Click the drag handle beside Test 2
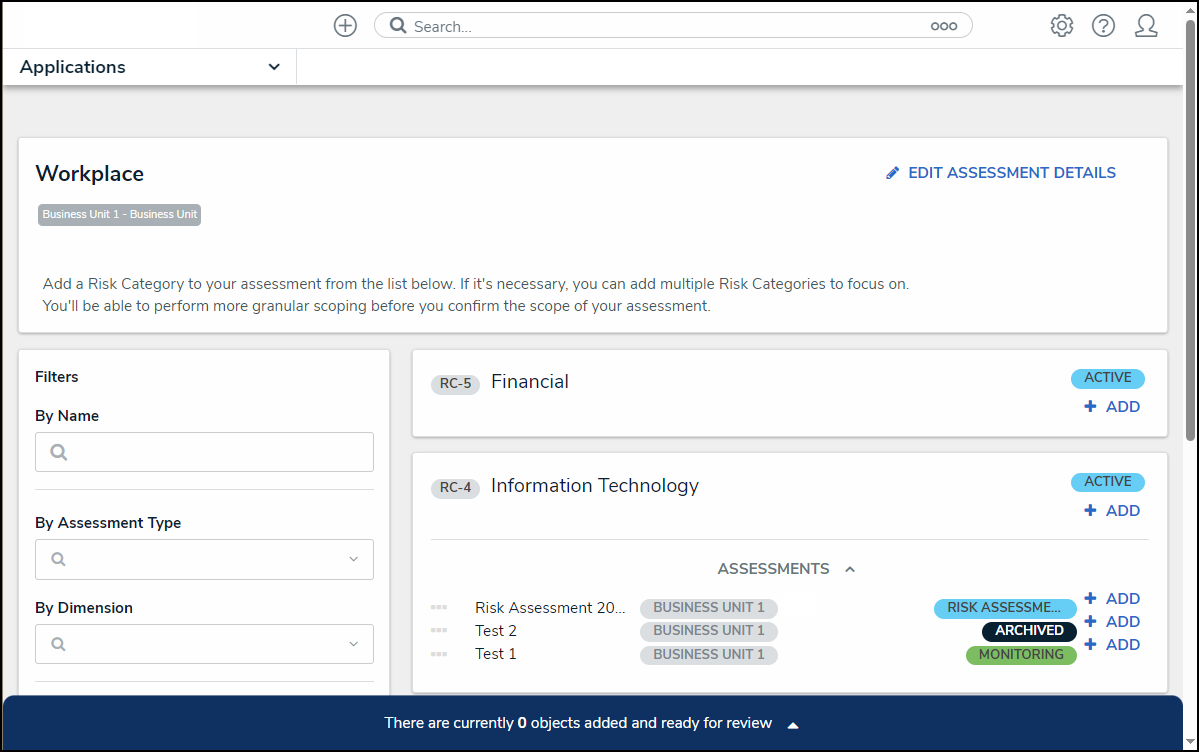The image size is (1199, 752). point(439,631)
